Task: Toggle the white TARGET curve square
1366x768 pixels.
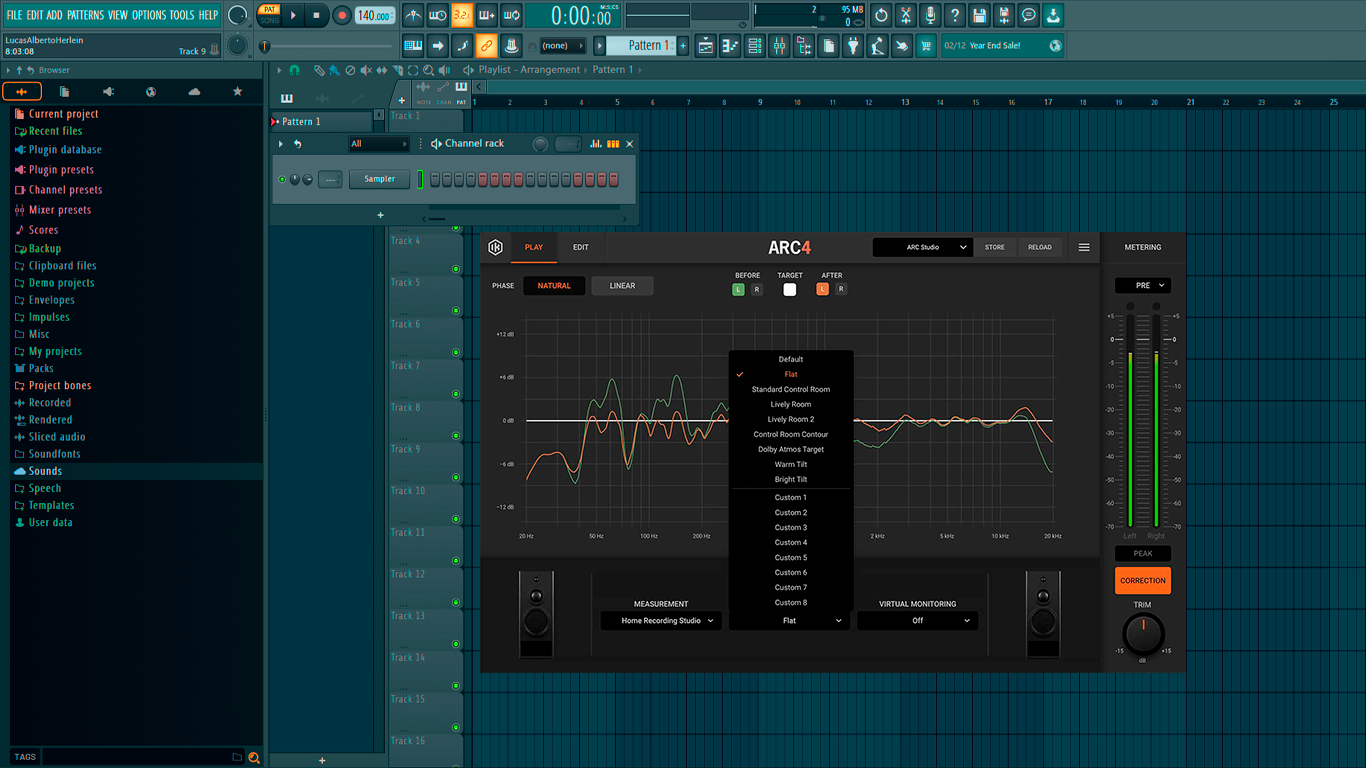Action: (x=790, y=289)
